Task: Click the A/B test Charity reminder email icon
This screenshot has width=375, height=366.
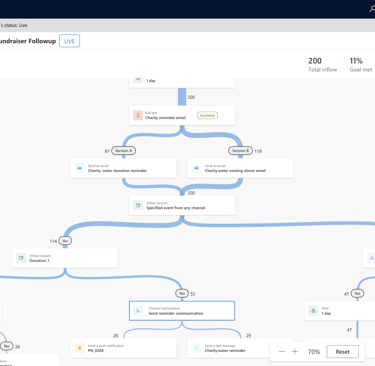Action: [138, 115]
